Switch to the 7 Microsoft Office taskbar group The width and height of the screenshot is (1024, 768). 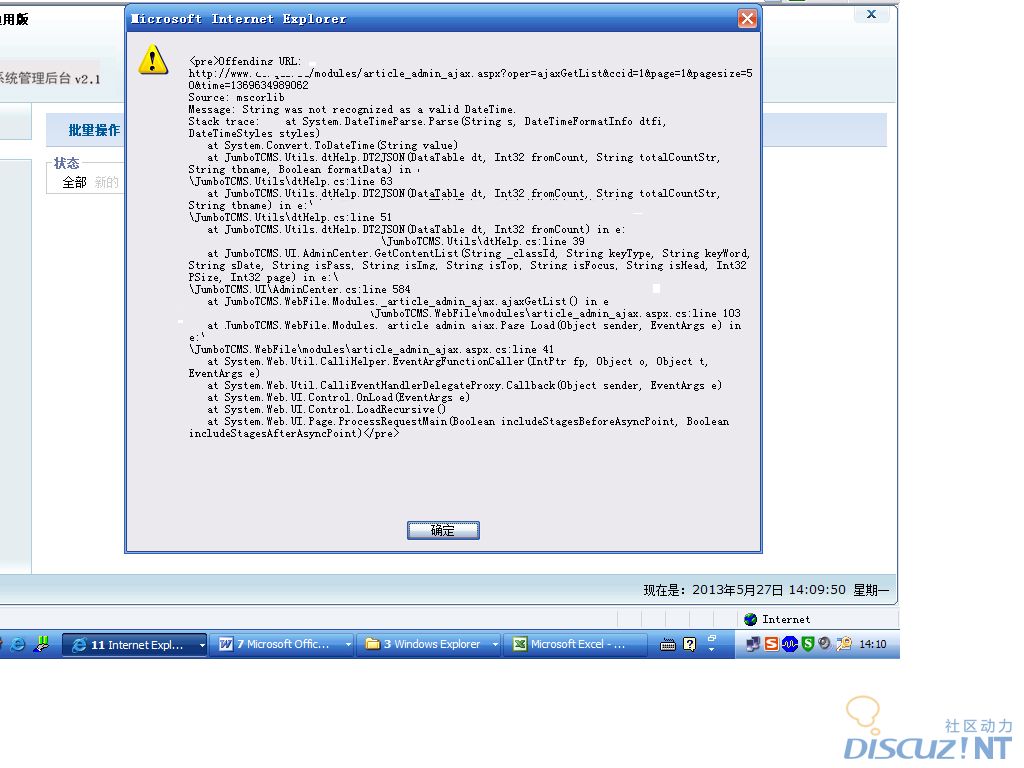282,645
